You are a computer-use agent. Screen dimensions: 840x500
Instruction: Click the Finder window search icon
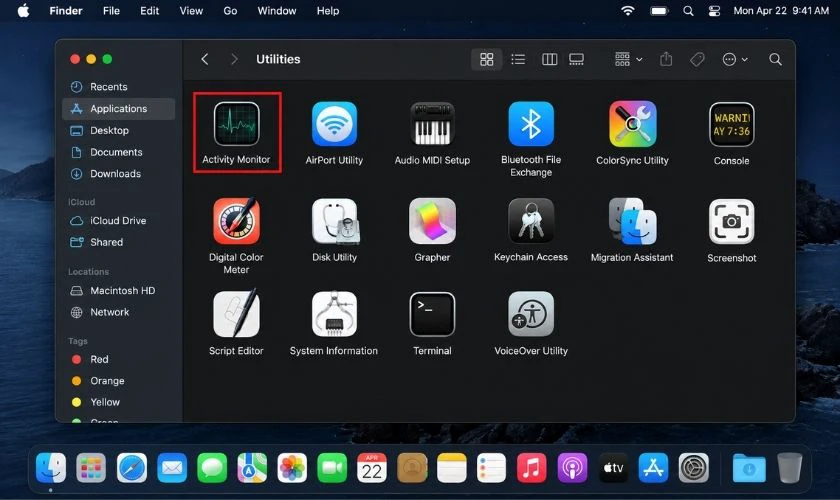(x=775, y=59)
